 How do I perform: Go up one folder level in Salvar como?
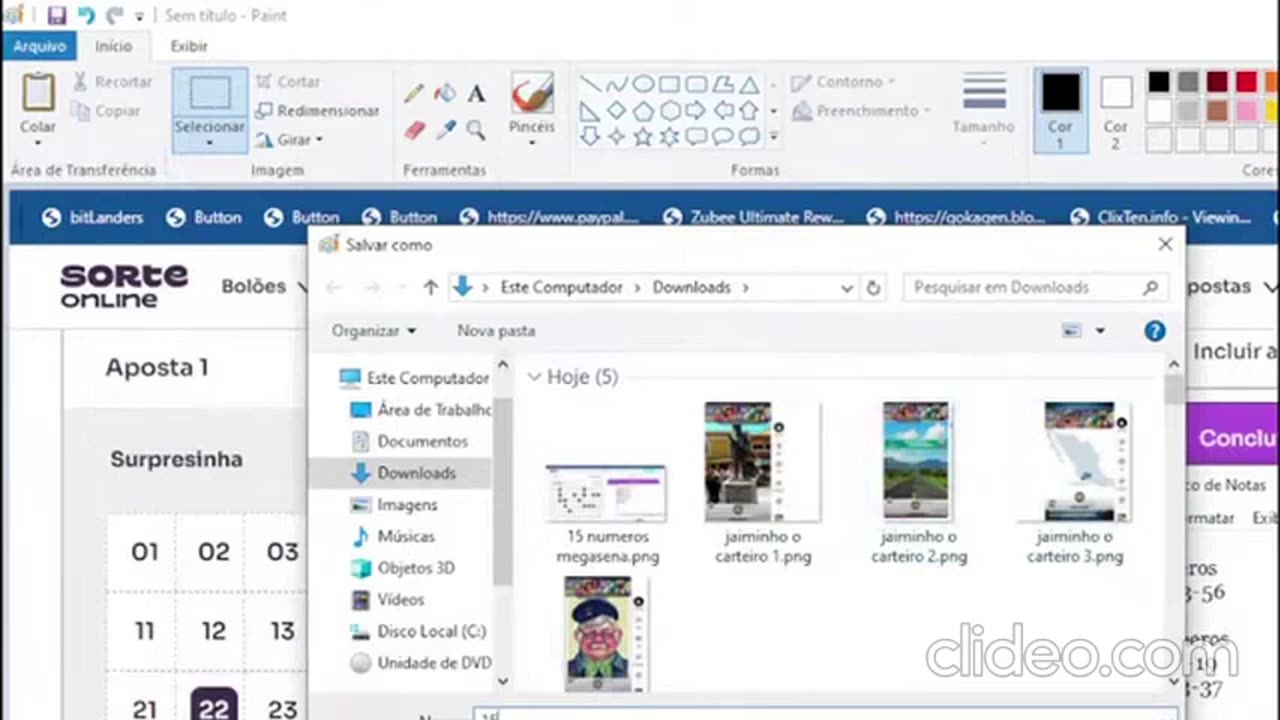tap(431, 287)
